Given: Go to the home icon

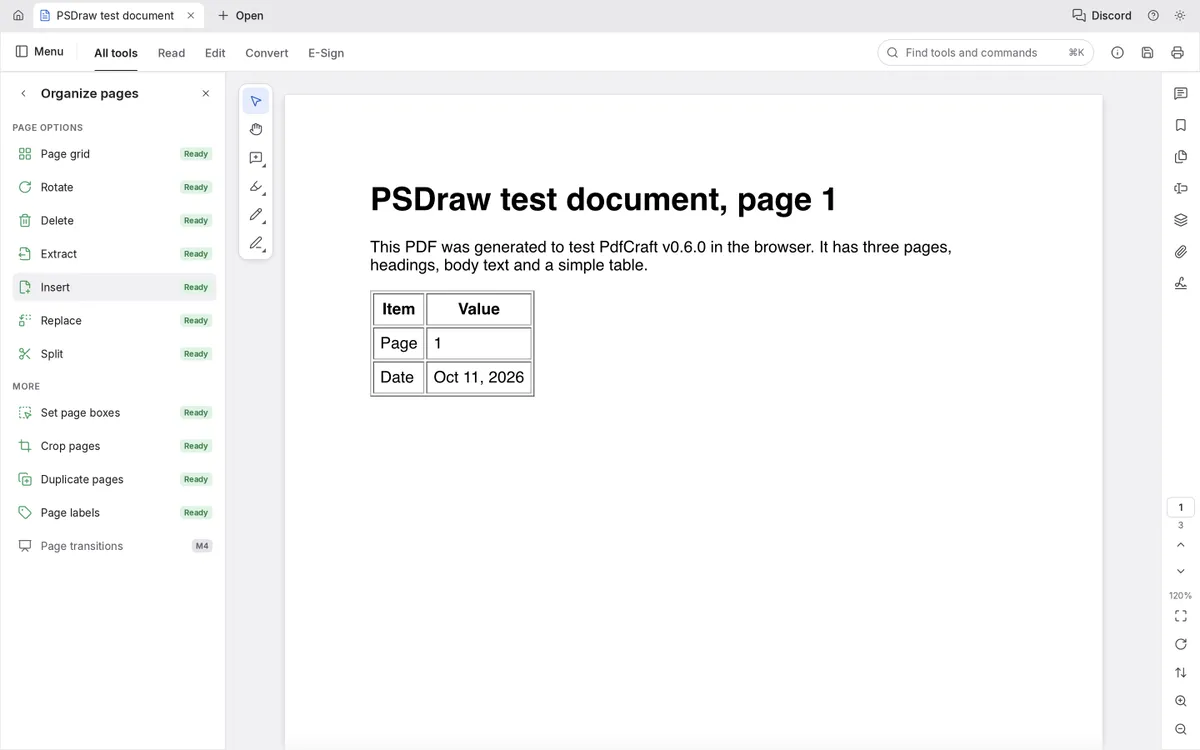Looking at the screenshot, I should [18, 15].
